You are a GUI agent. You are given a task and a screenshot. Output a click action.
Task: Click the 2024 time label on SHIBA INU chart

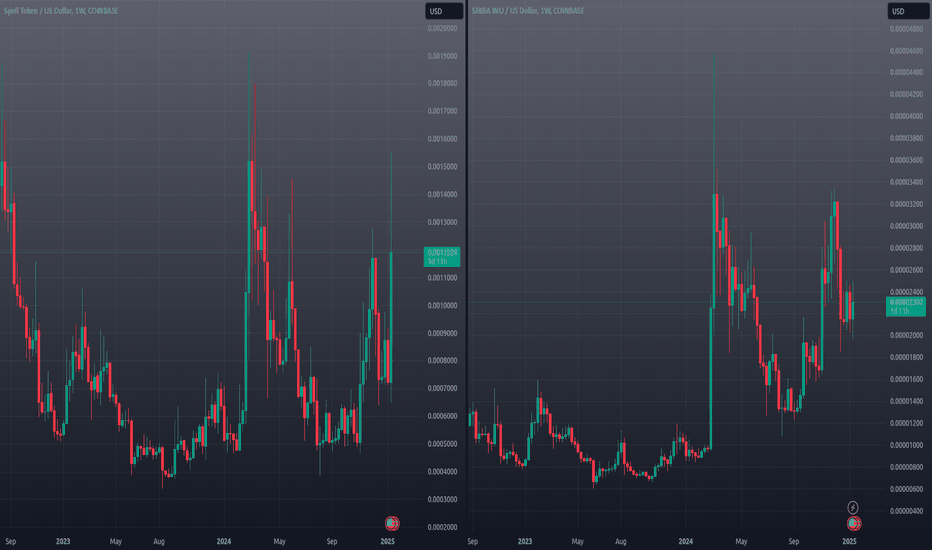click(x=686, y=541)
